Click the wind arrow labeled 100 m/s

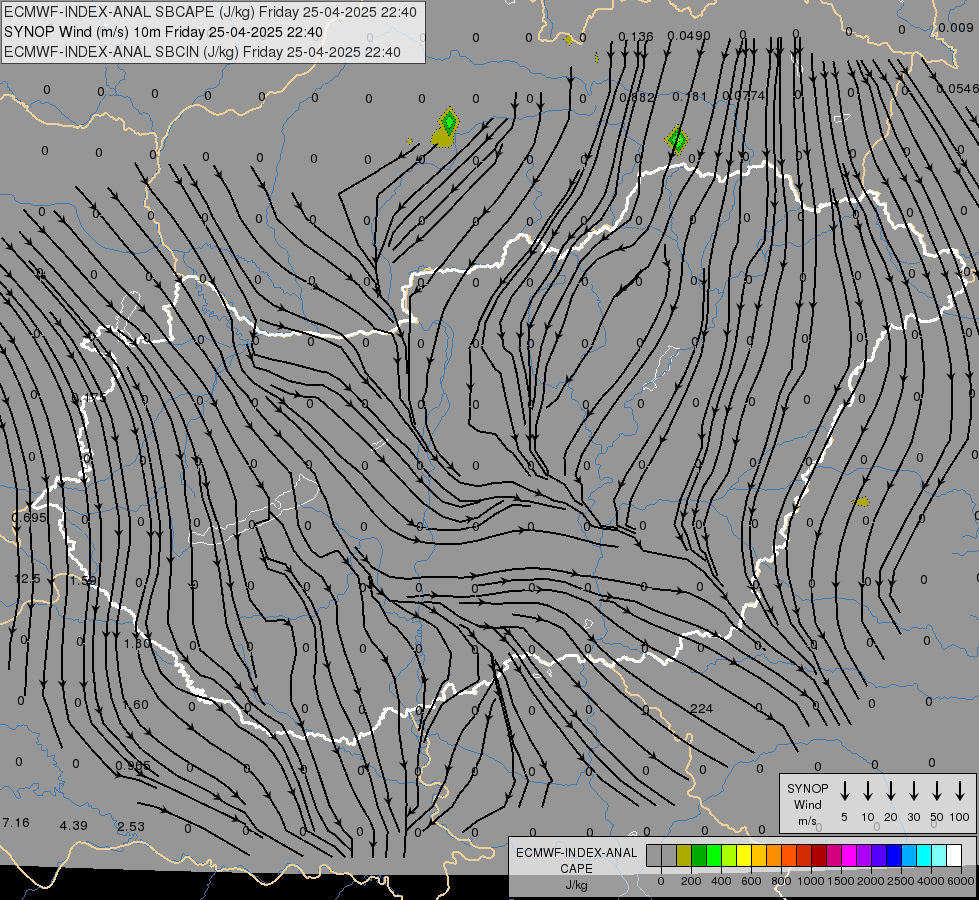[960, 791]
